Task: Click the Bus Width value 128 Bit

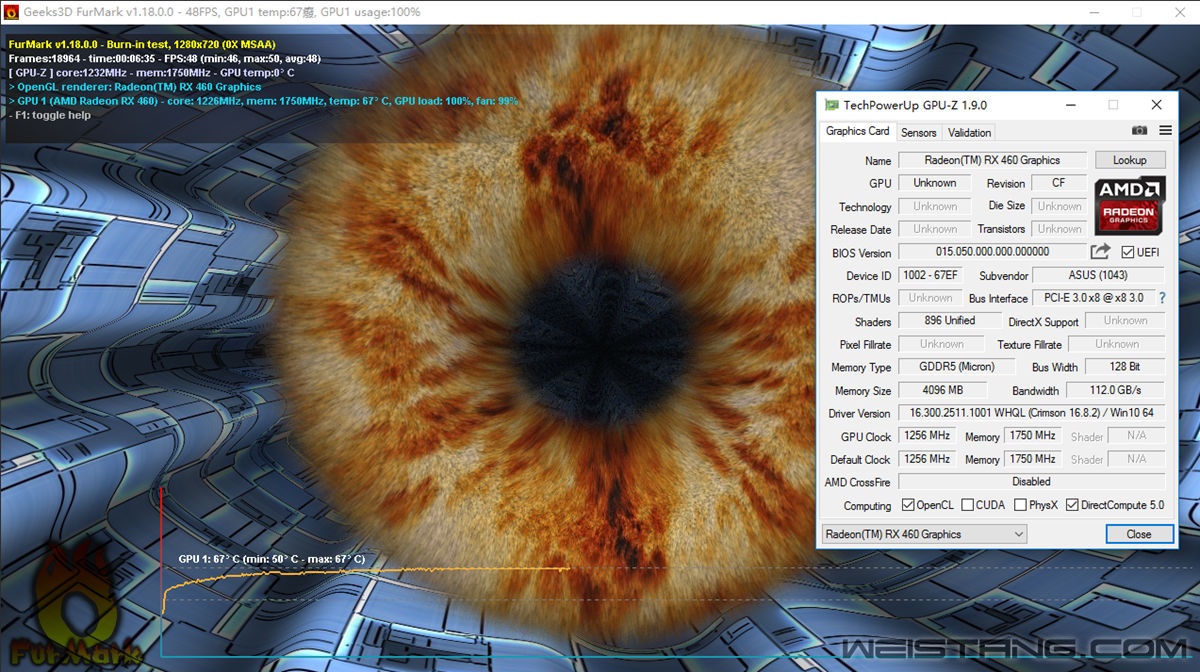Action: [x=1125, y=367]
